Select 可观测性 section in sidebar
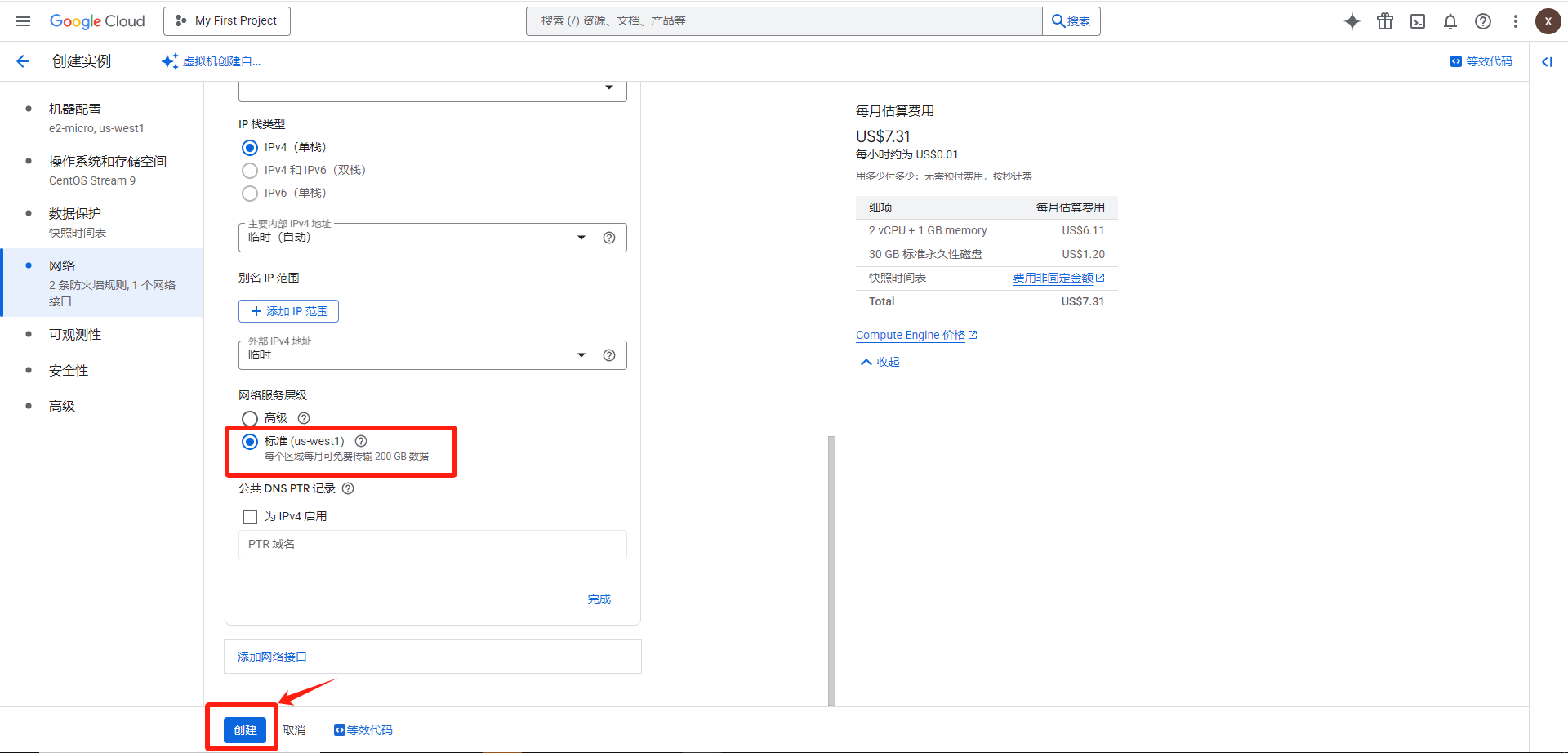 click(x=101, y=335)
